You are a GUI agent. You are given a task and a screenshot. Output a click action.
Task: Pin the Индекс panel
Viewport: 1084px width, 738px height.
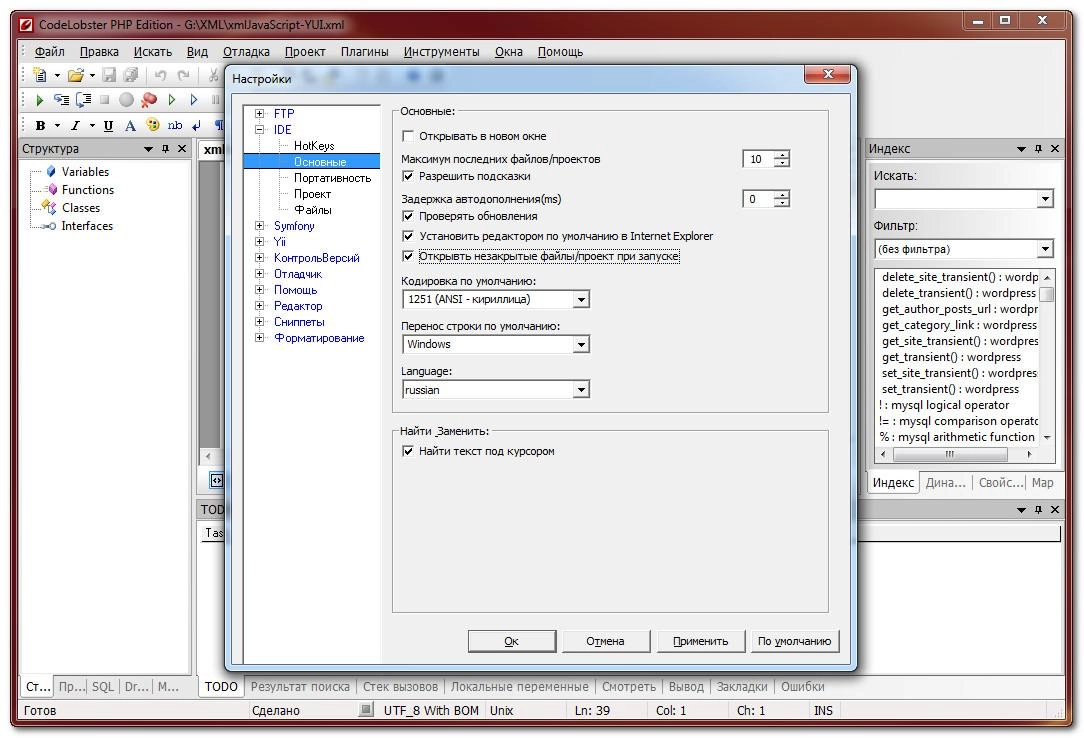[x=1038, y=149]
